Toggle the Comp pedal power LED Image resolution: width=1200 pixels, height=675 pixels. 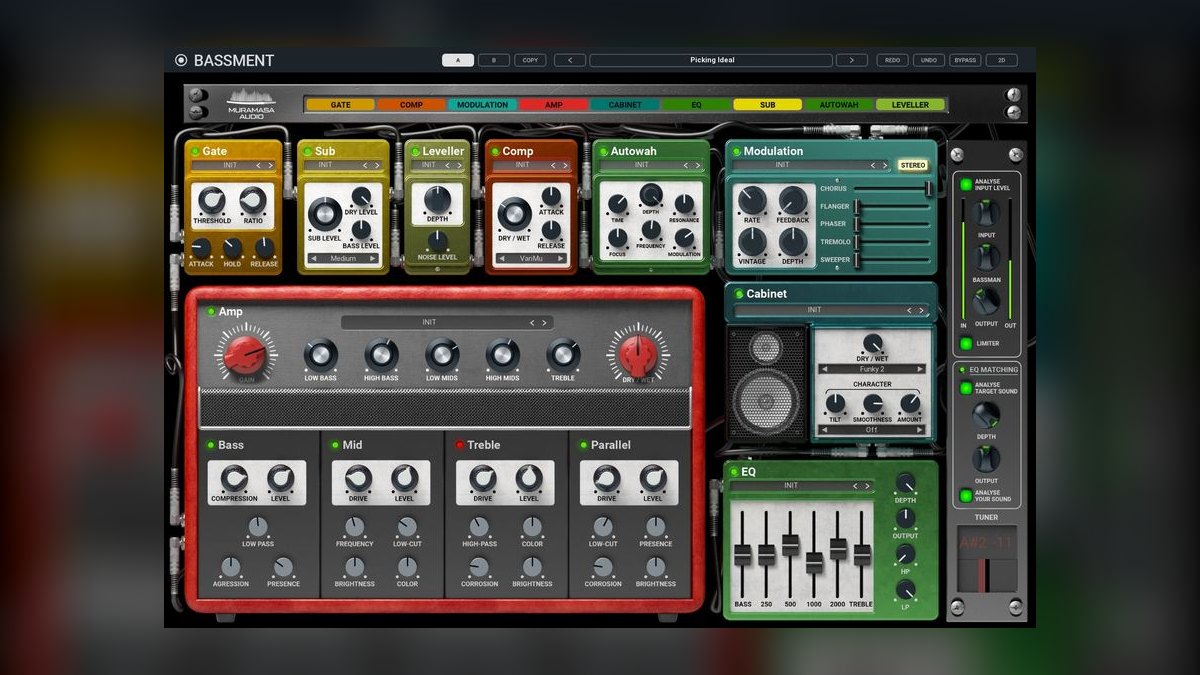(x=494, y=152)
